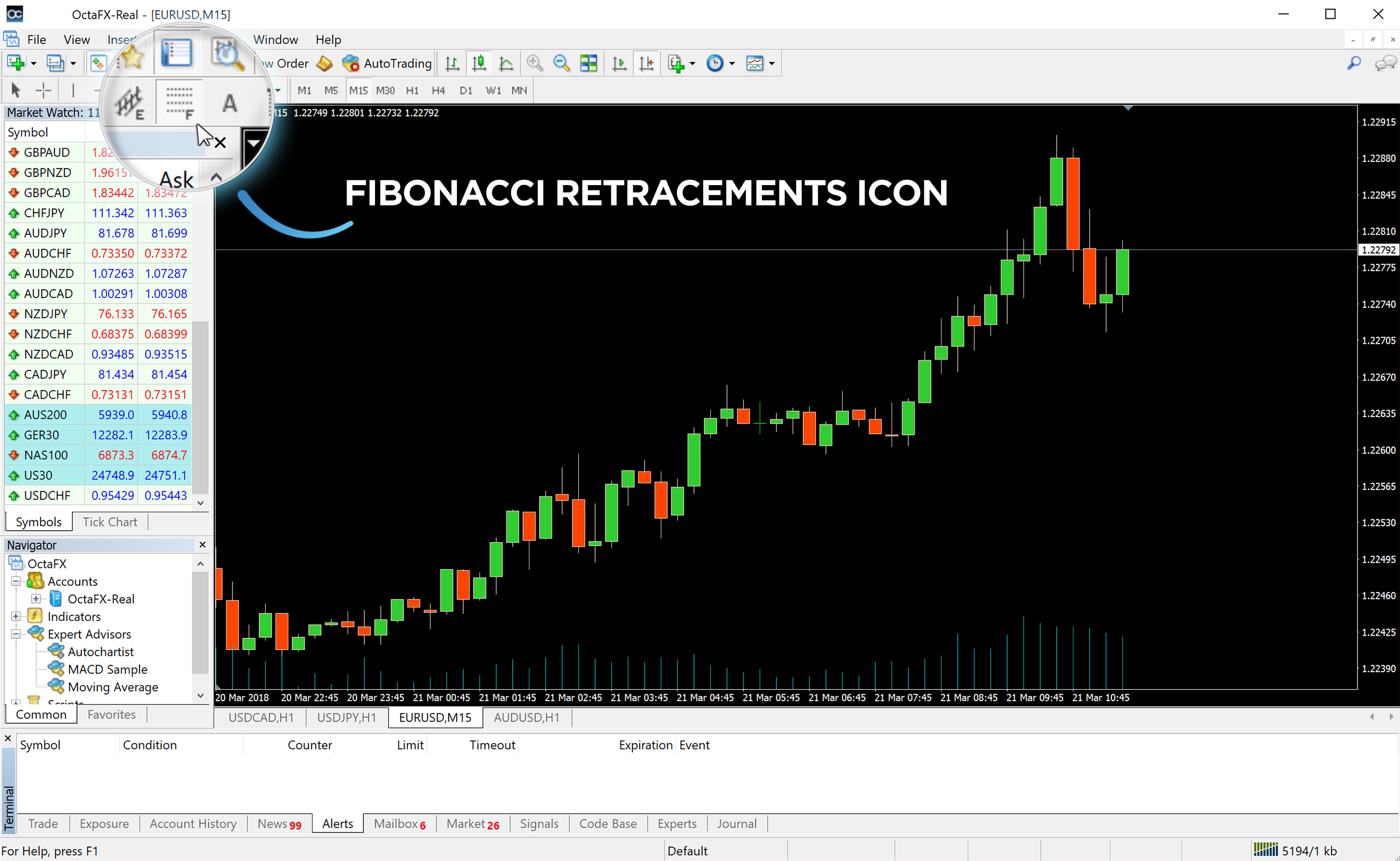Viewport: 1400px width, 861px height.
Task: Select the text label tool
Action: click(x=230, y=102)
